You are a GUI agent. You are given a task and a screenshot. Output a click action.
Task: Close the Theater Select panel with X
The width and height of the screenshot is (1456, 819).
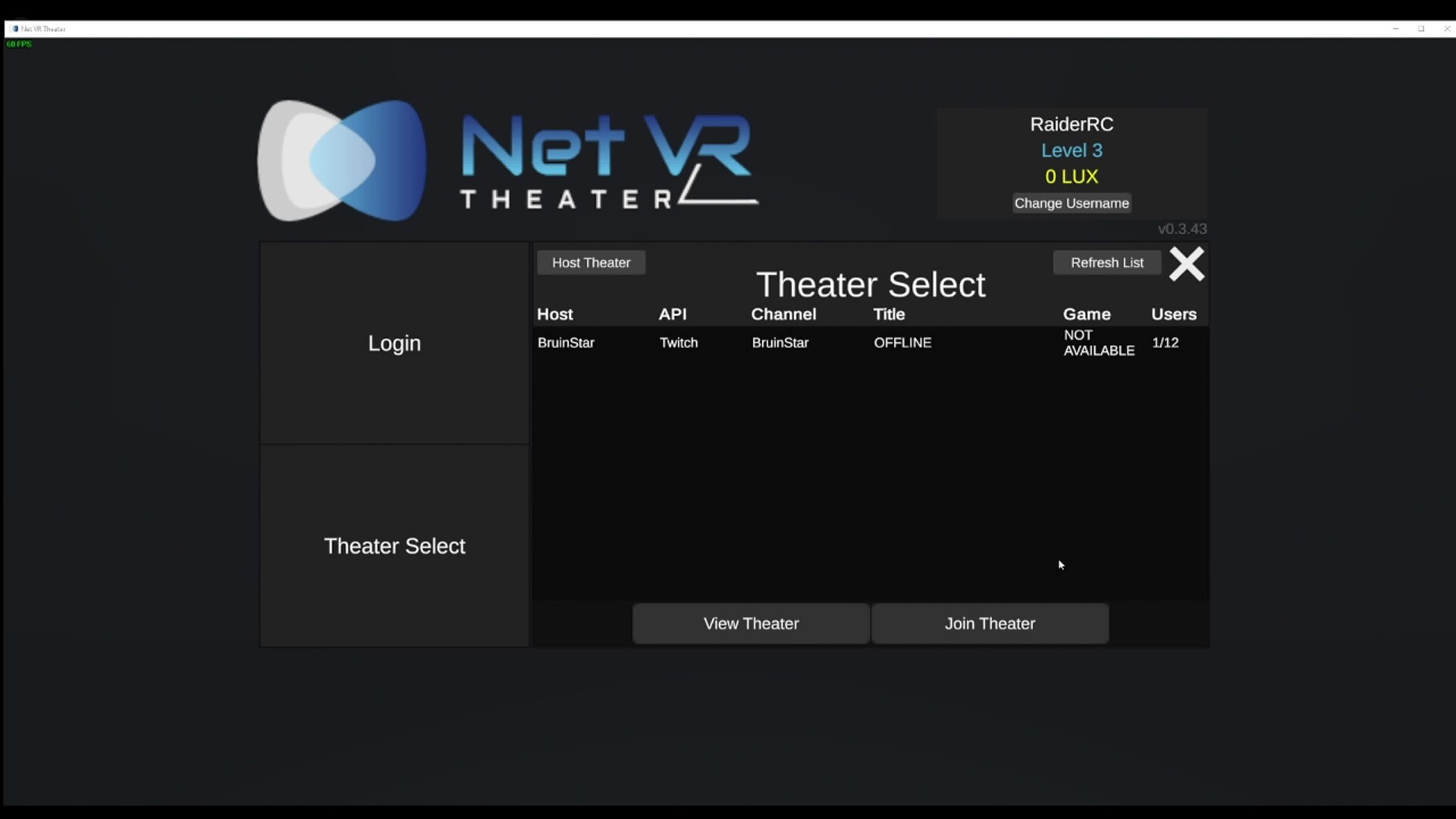(1186, 264)
